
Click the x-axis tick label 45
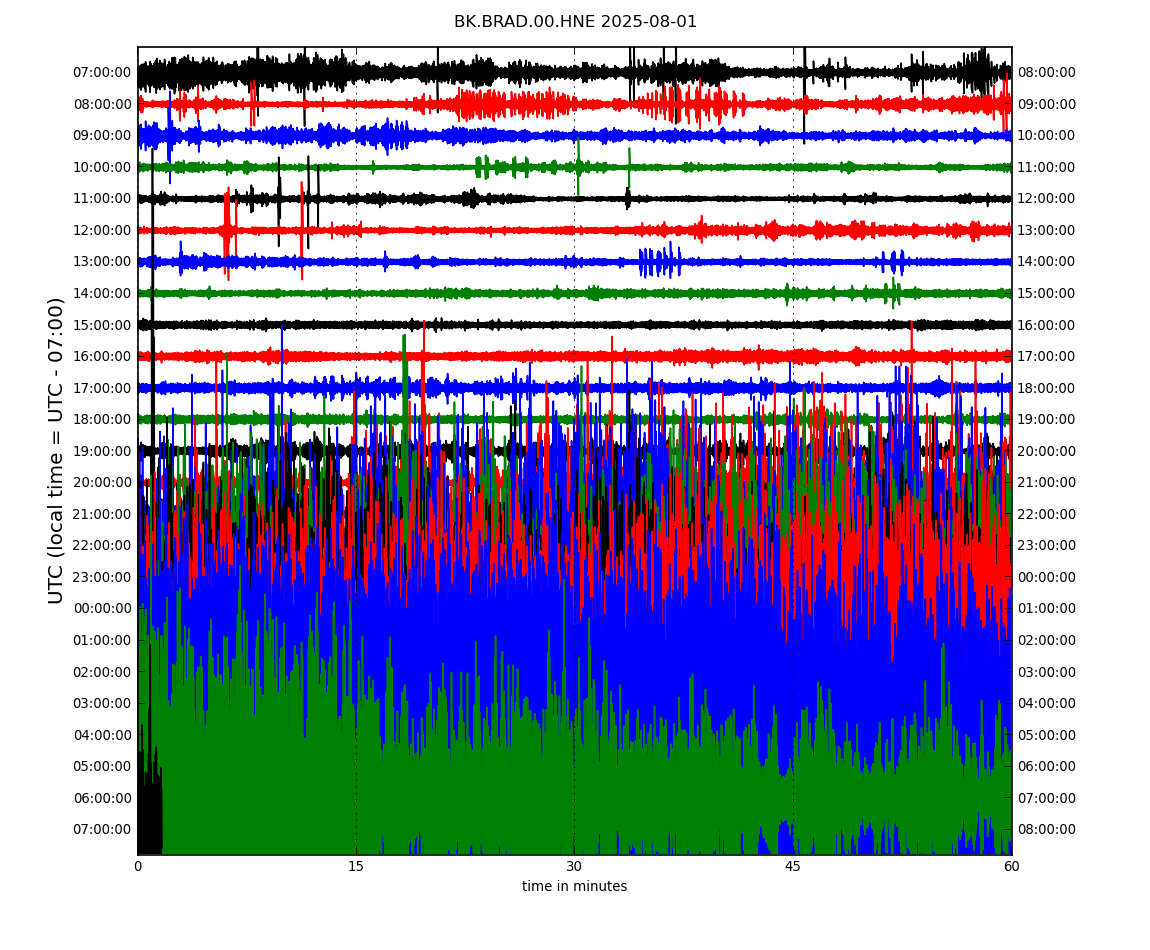coord(793,866)
